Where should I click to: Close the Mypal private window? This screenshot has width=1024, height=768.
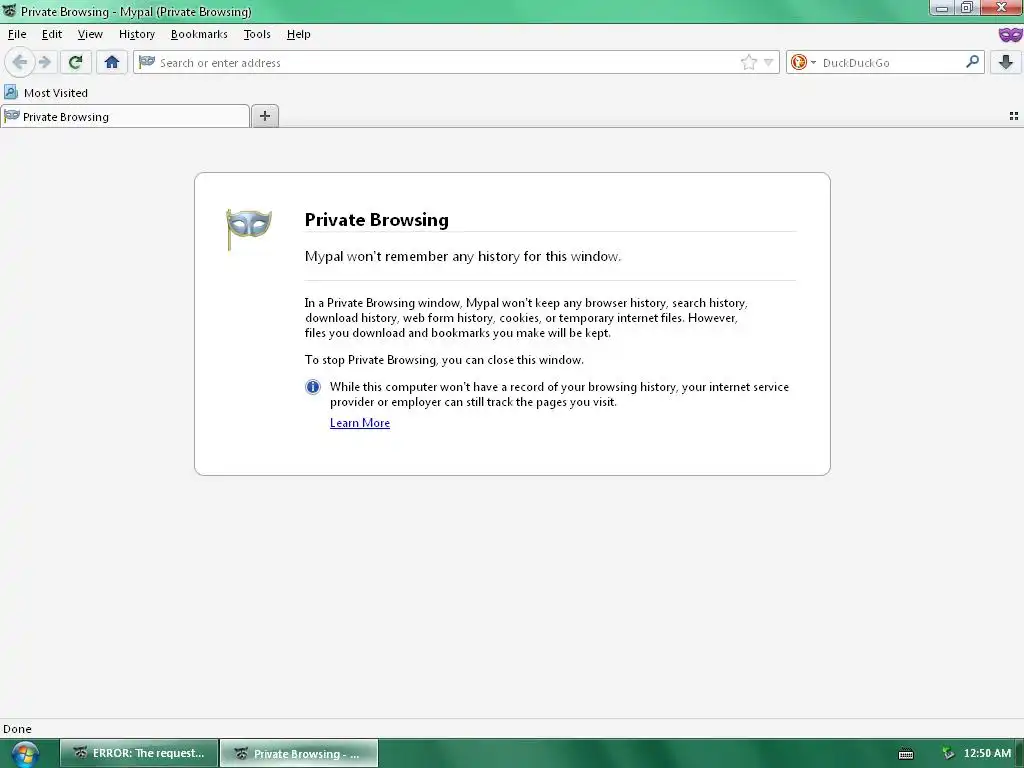(x=1001, y=8)
